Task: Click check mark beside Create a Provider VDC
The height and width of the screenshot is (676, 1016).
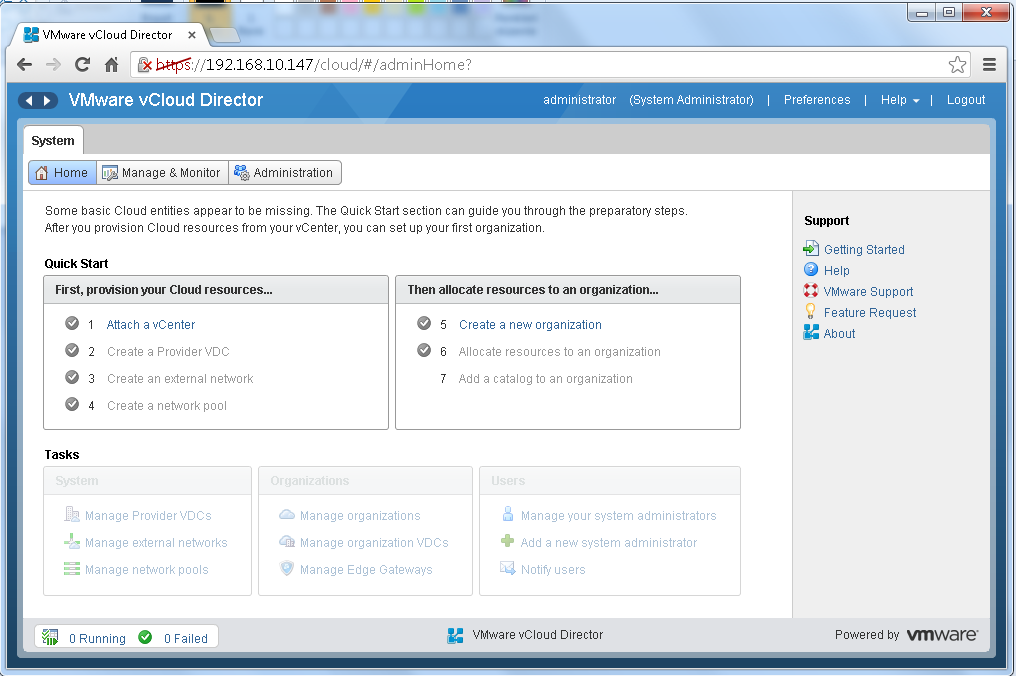Action: pos(72,350)
